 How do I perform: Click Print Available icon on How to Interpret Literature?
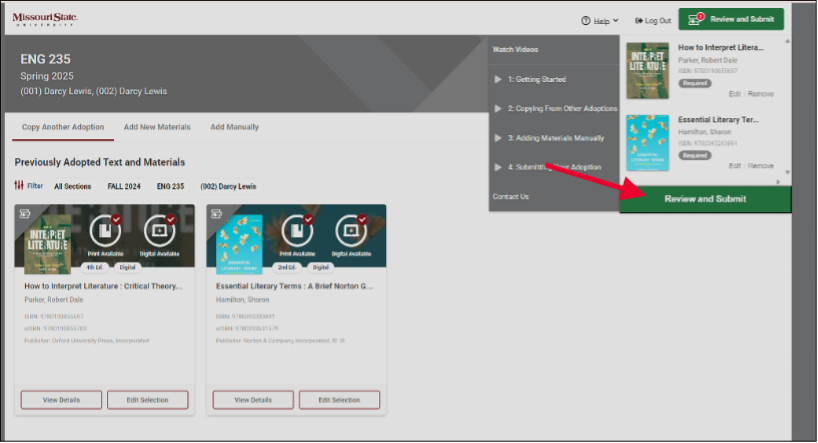tap(105, 233)
